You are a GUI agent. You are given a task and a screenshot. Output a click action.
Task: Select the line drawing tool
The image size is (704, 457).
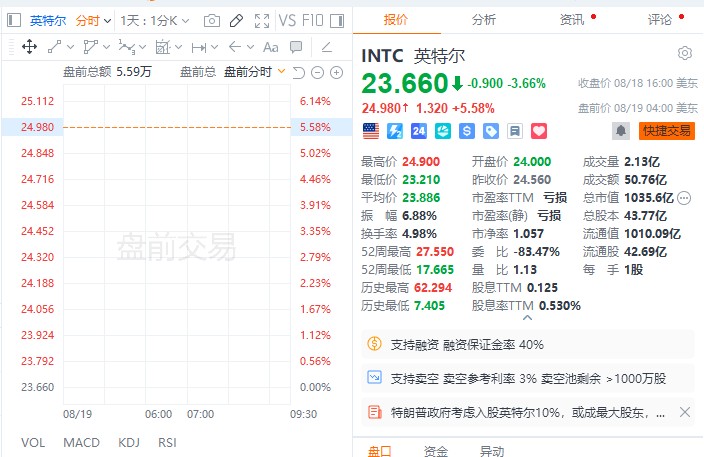54,47
